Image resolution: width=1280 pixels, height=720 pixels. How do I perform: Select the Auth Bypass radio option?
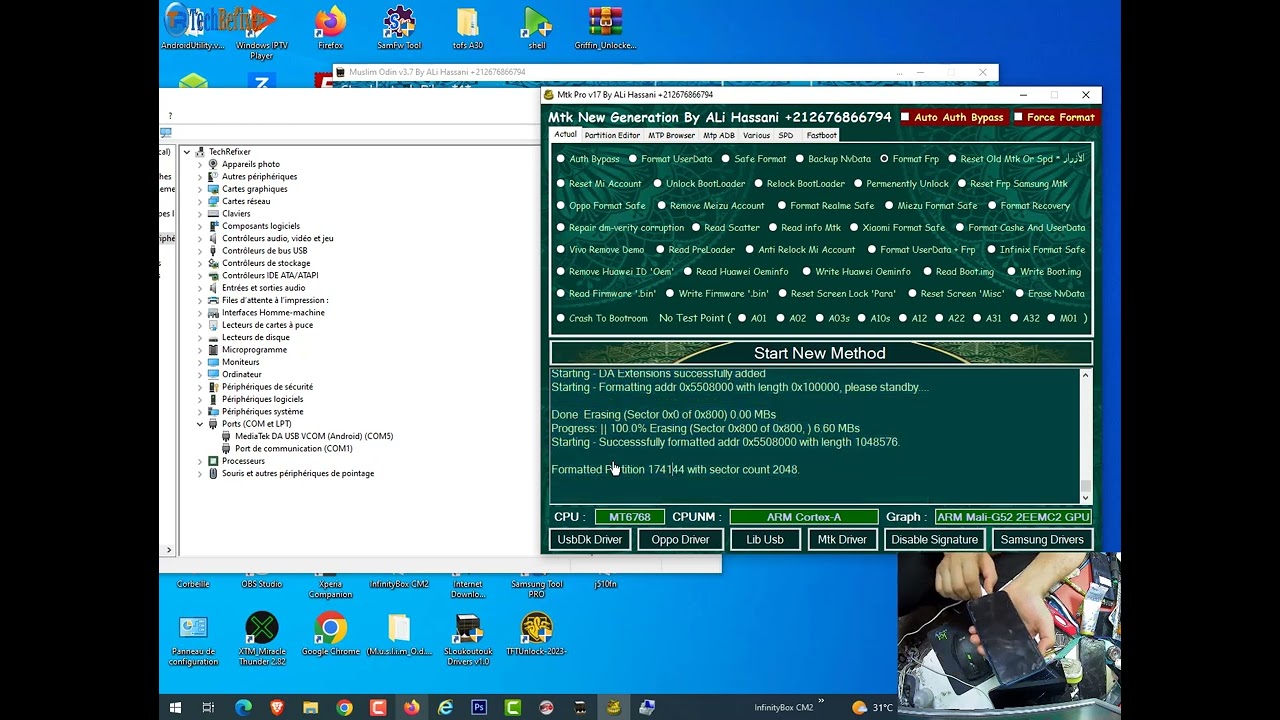[x=561, y=159]
